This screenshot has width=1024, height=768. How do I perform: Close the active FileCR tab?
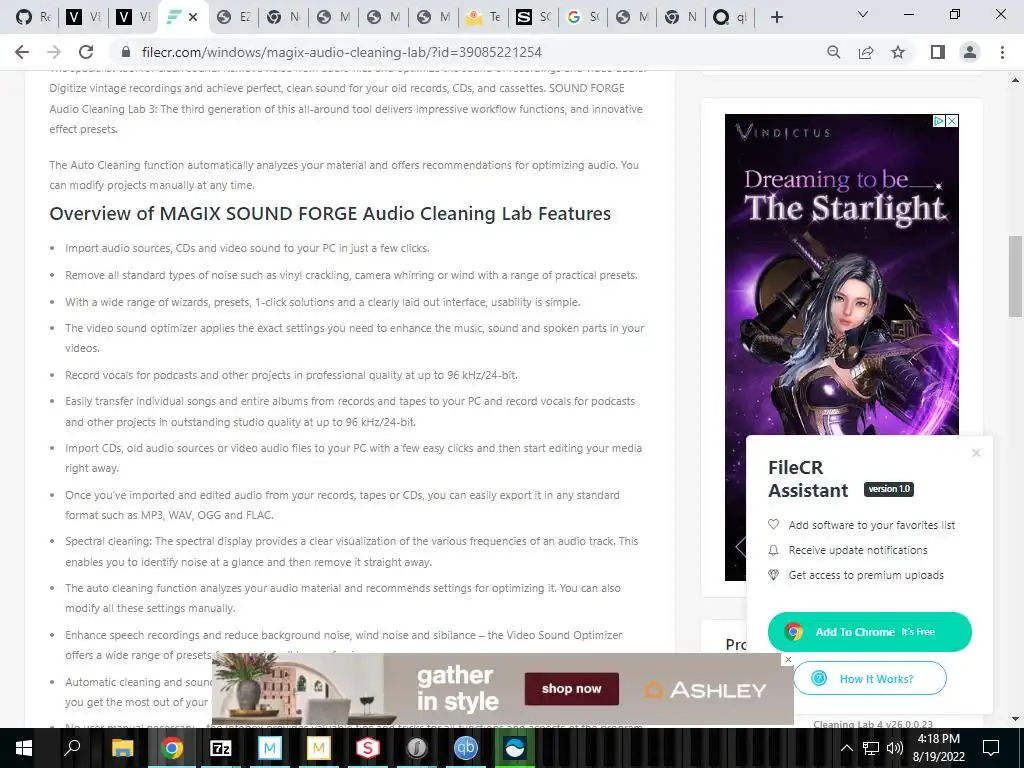pyautogui.click(x=193, y=18)
